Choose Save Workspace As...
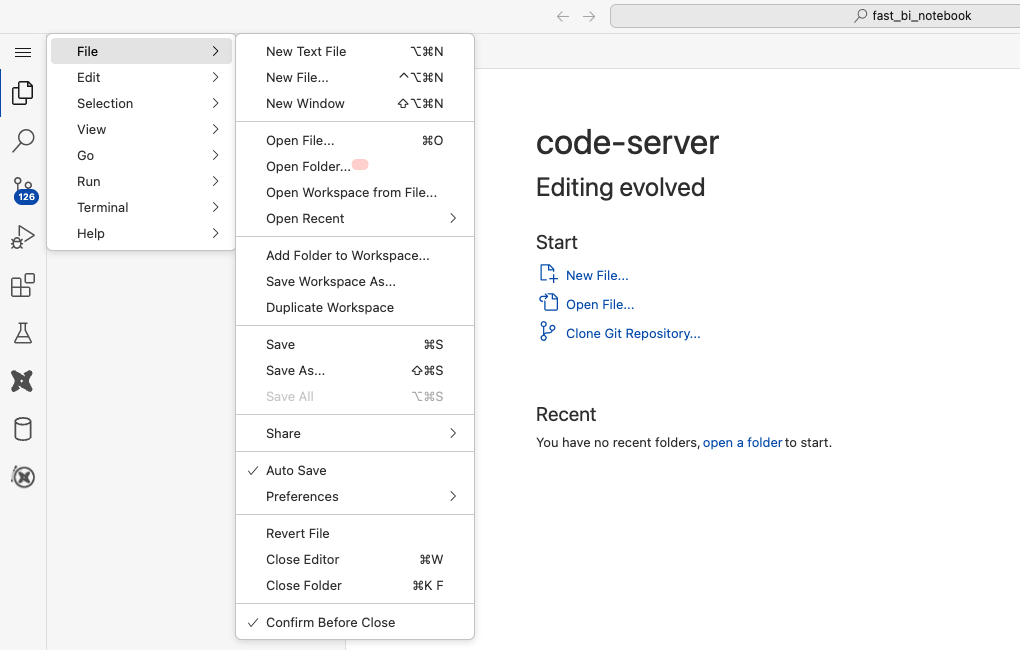1020x650 pixels. (x=355, y=282)
